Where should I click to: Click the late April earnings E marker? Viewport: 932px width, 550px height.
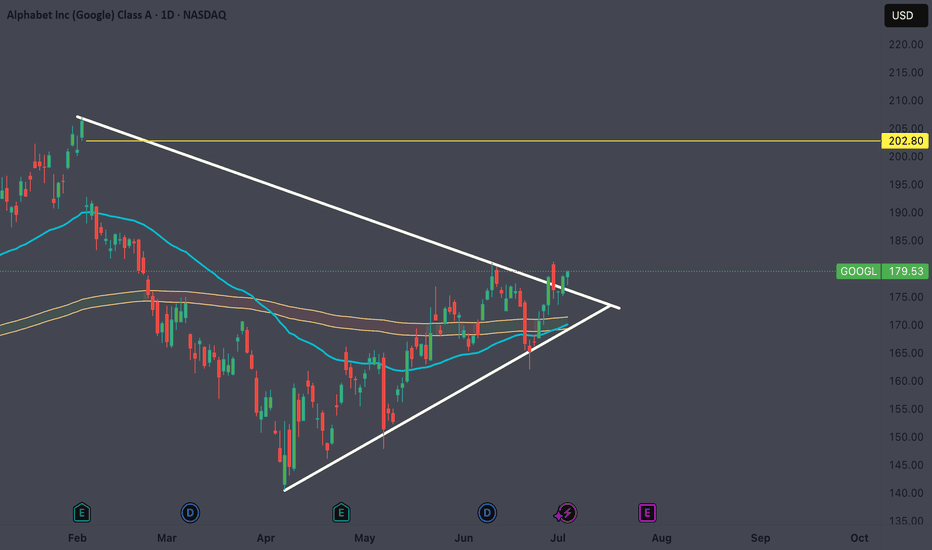[341, 513]
